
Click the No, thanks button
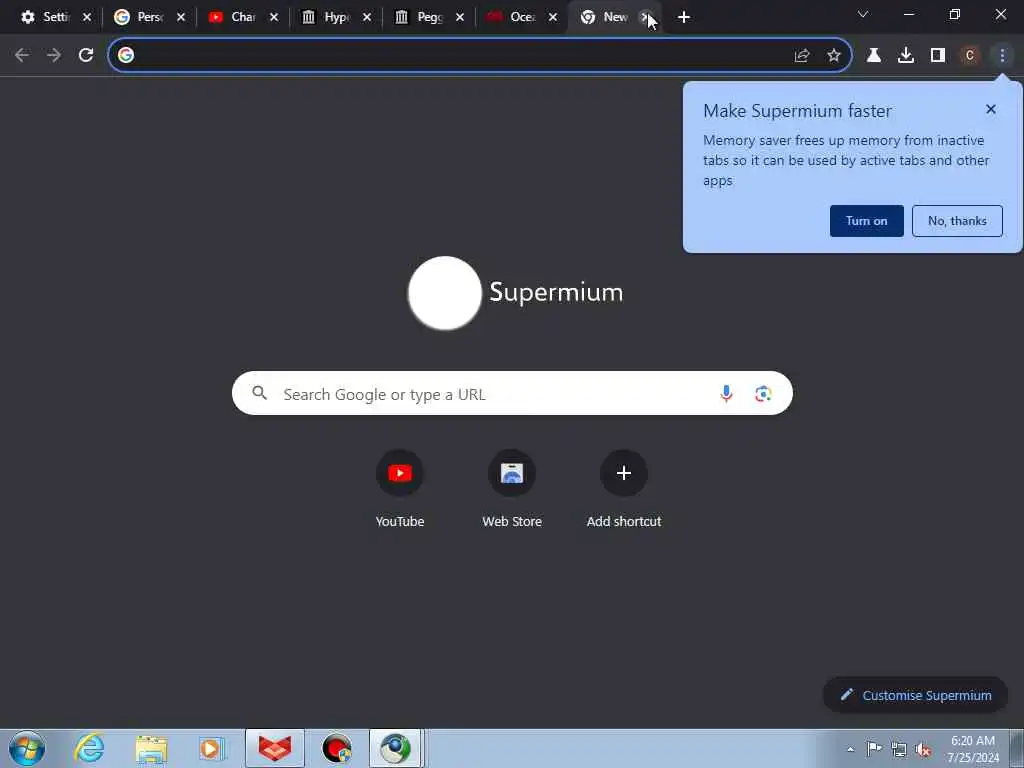pyautogui.click(x=957, y=221)
